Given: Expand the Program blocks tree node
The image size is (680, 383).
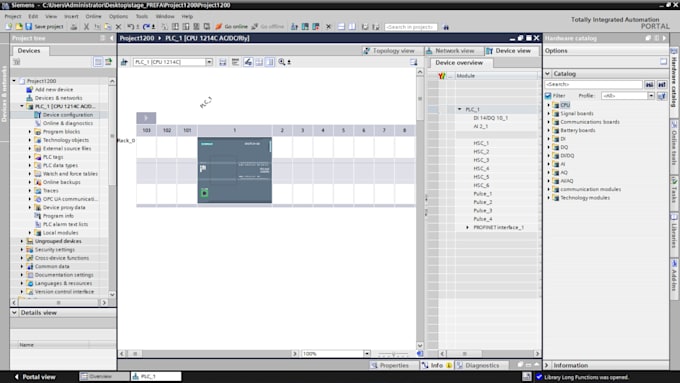Looking at the screenshot, I should pos(30,131).
